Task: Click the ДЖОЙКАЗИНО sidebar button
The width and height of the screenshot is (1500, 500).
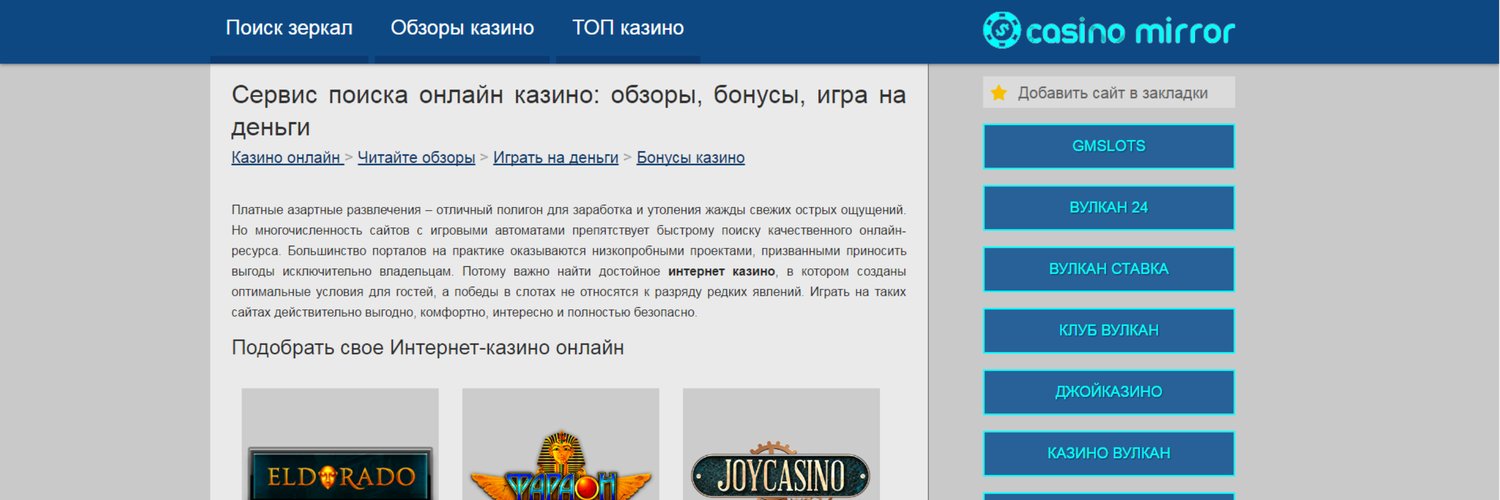Action: (1109, 392)
